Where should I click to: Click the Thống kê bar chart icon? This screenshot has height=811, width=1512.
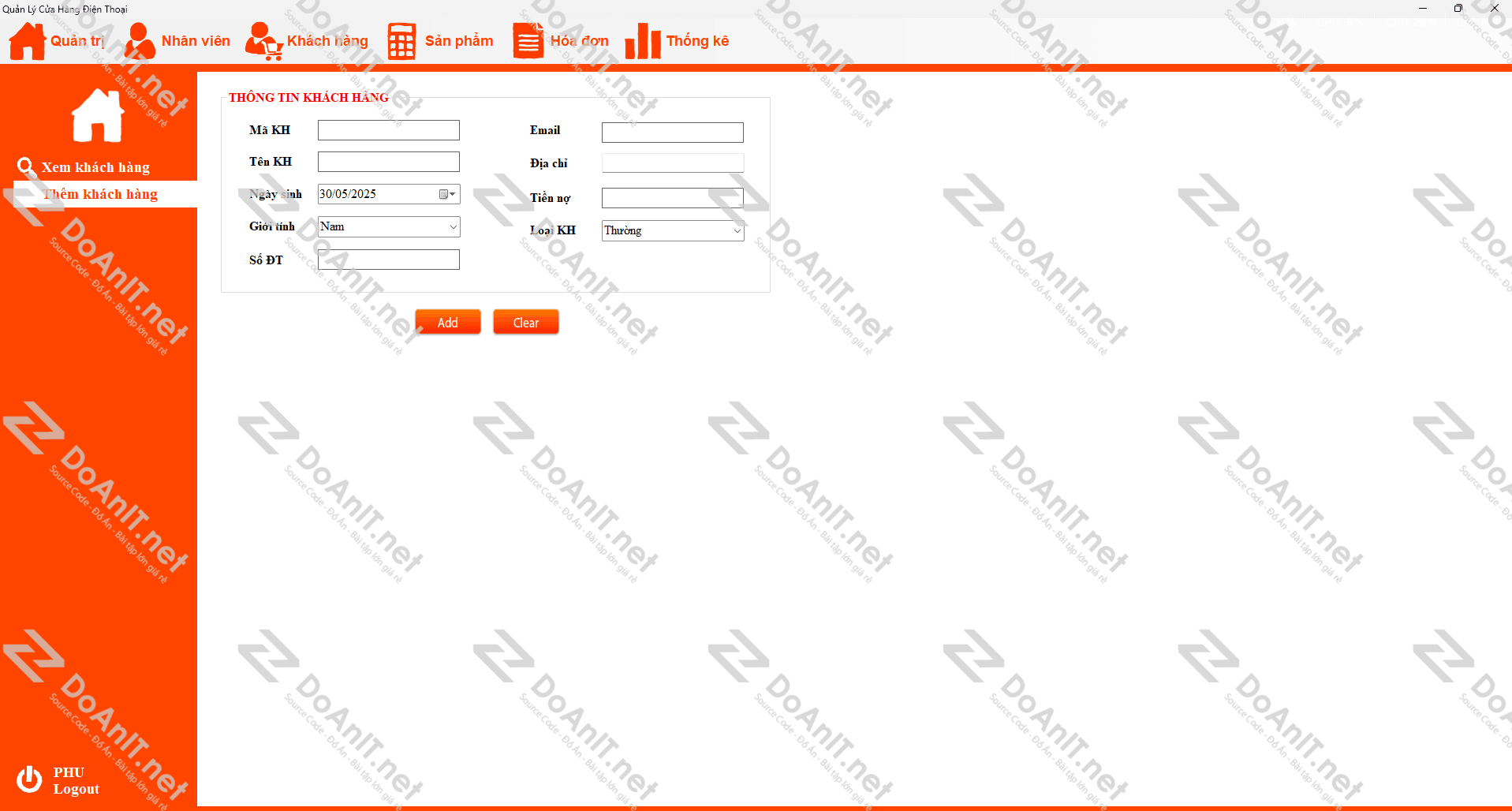(x=643, y=41)
